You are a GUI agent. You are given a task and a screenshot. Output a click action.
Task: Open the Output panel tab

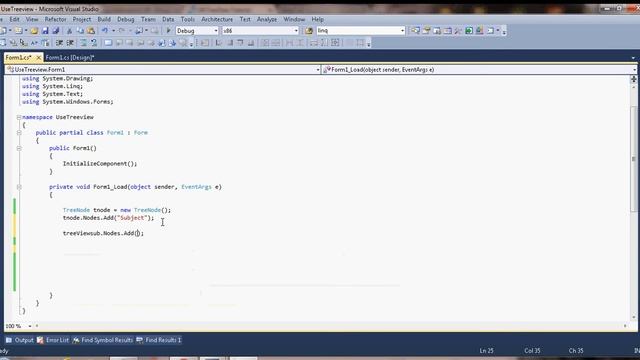pos(20,340)
